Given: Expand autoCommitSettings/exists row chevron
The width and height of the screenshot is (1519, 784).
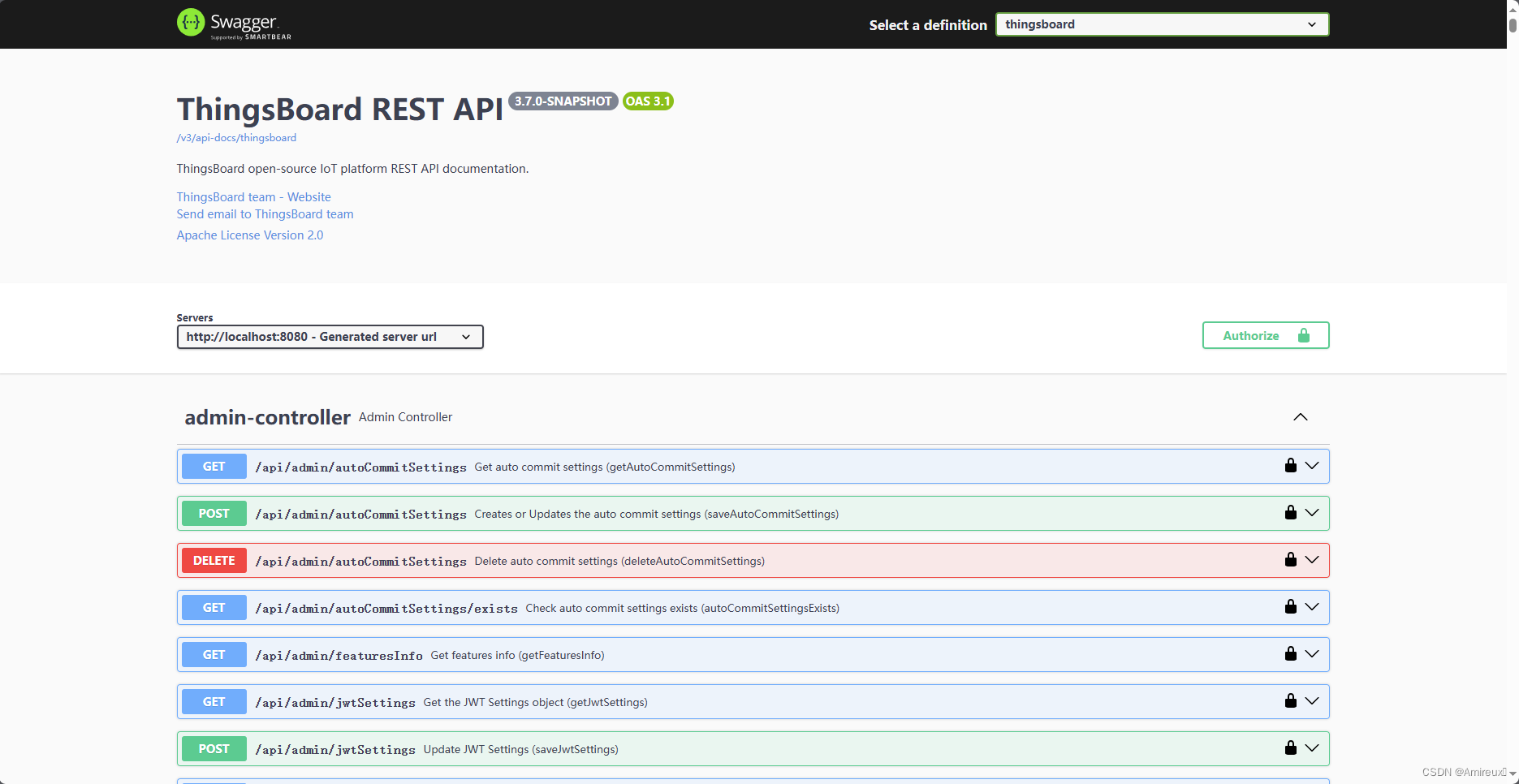Looking at the screenshot, I should pos(1312,607).
